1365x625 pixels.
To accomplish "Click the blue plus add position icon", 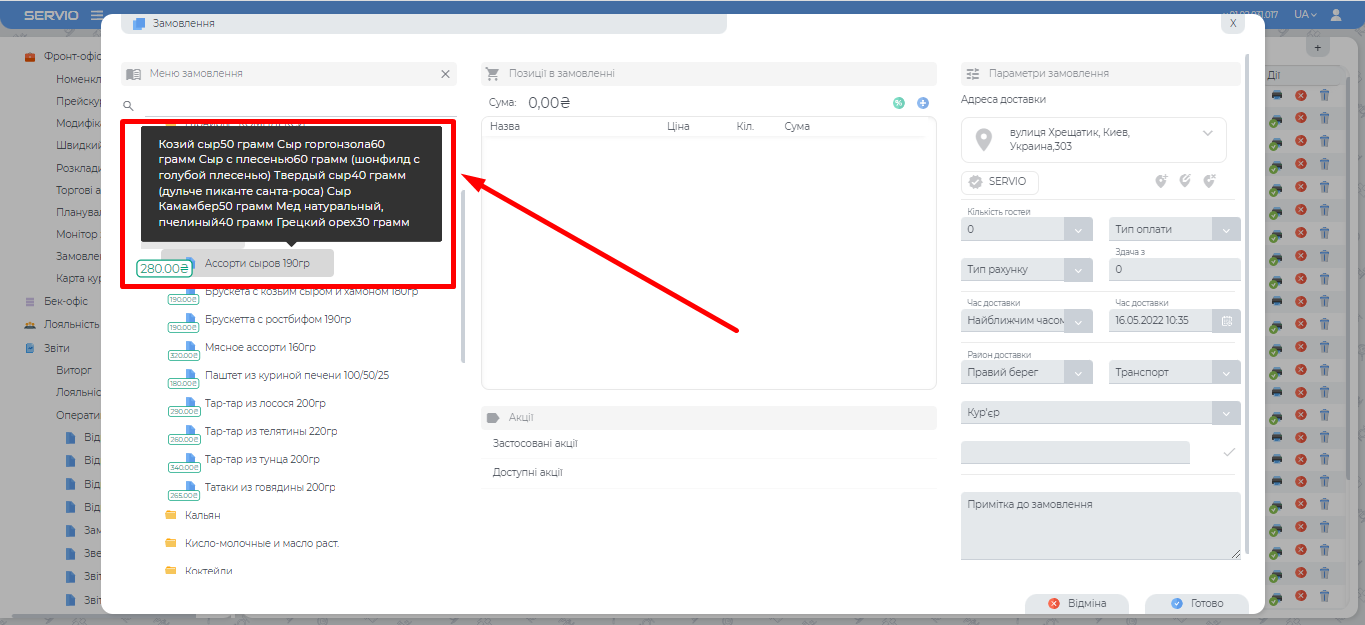I will click(923, 103).
